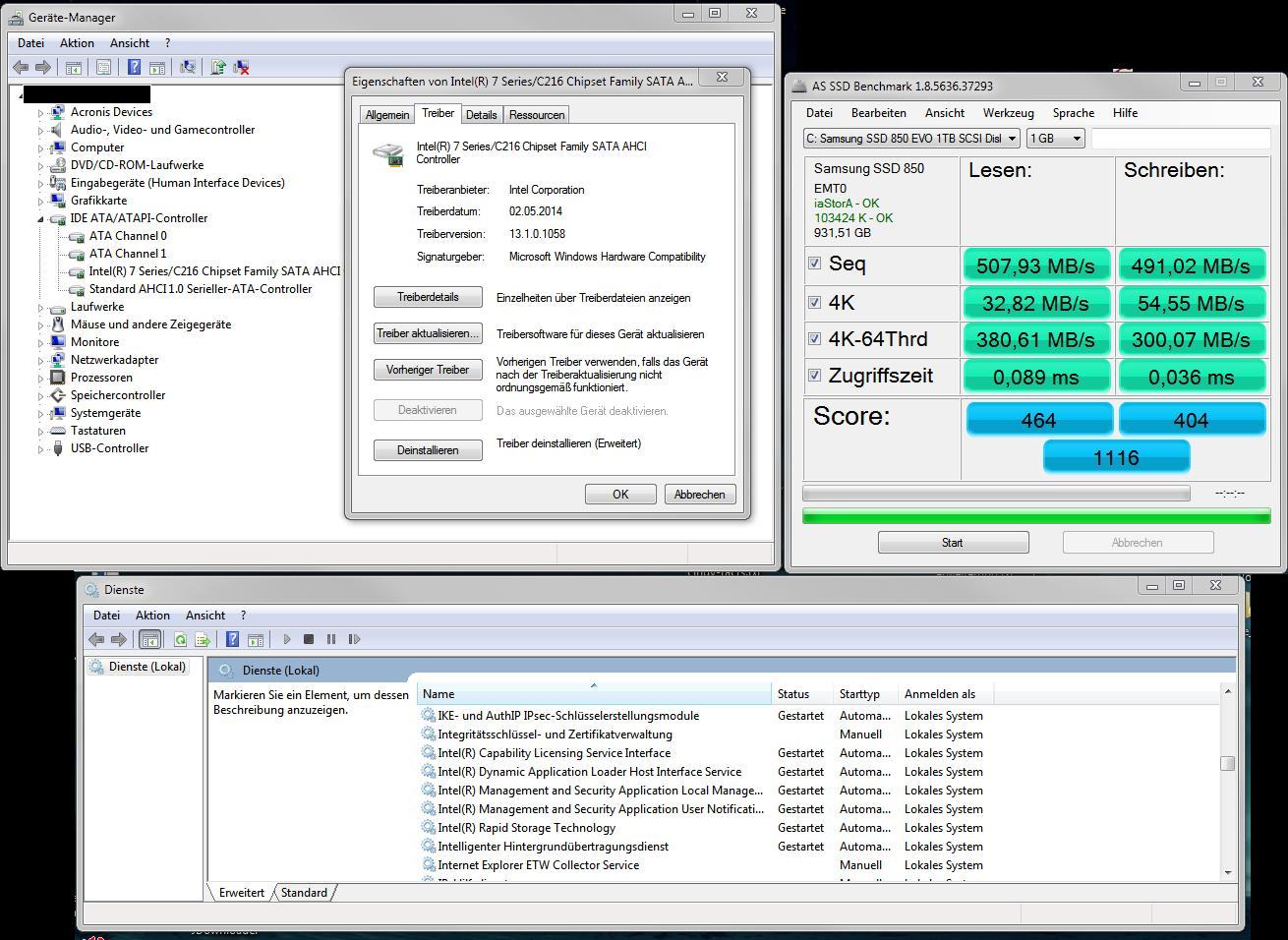
Task: Toggle console tree icon in Dienste toolbar
Action: point(149,639)
